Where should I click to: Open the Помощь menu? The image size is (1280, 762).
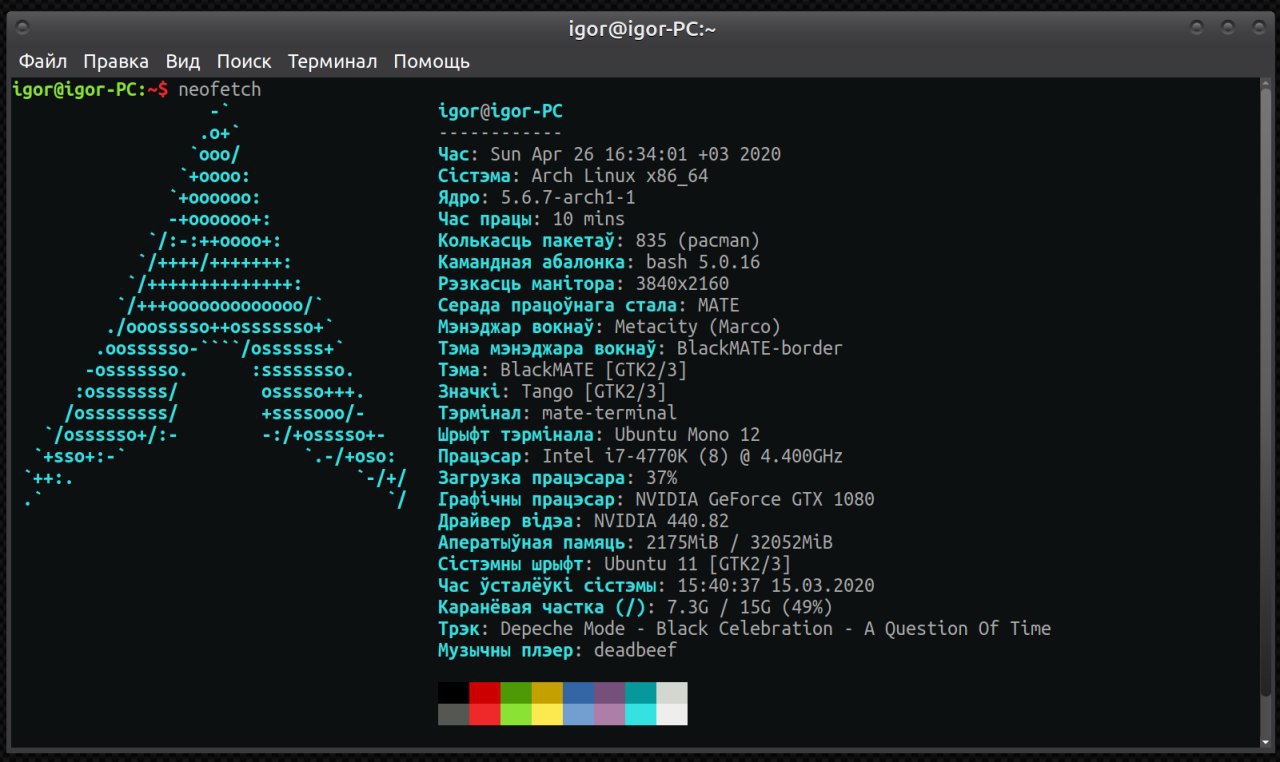tap(431, 61)
